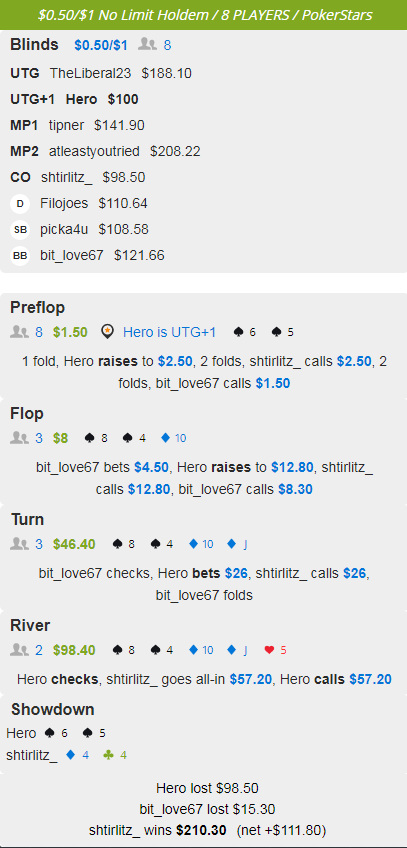Select the Showdown section heading
Screen dimensions: 407x848
pyautogui.click(x=52, y=710)
